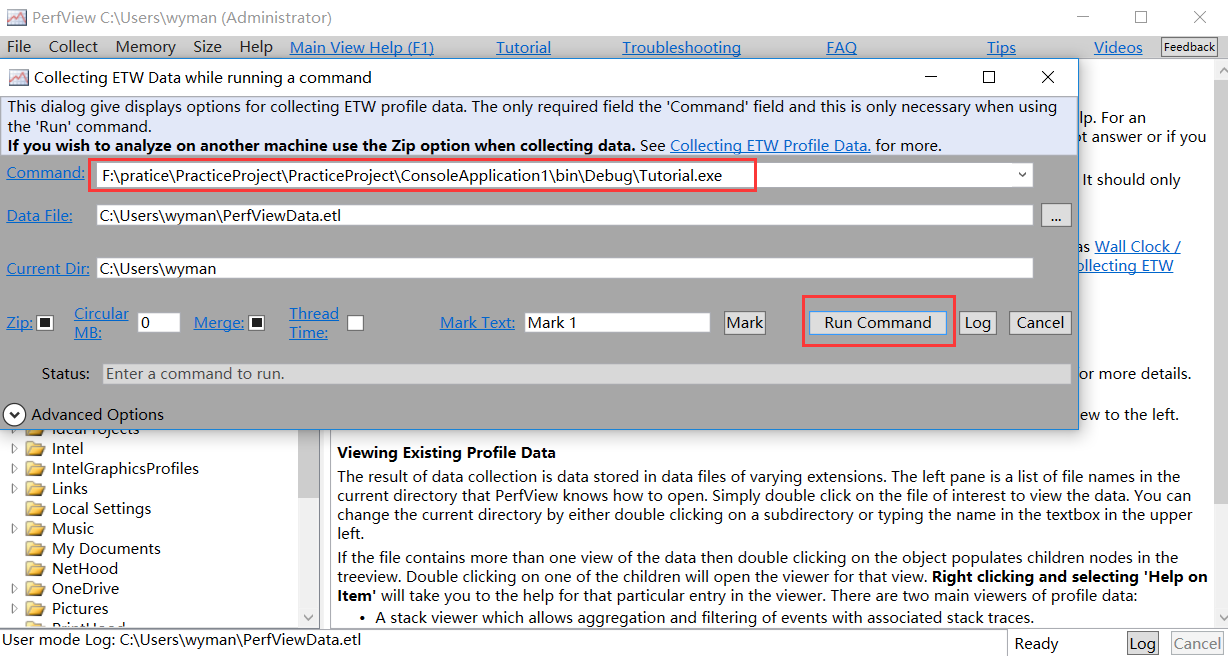Click the status bar Log button

1143,643
